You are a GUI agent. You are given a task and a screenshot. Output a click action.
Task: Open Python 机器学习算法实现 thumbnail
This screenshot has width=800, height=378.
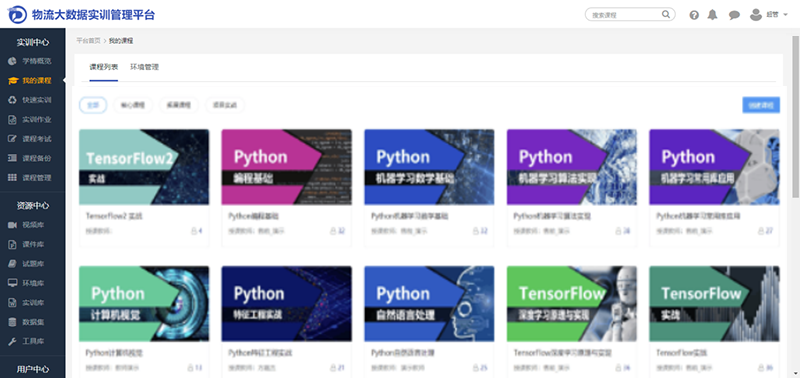pyautogui.click(x=571, y=167)
